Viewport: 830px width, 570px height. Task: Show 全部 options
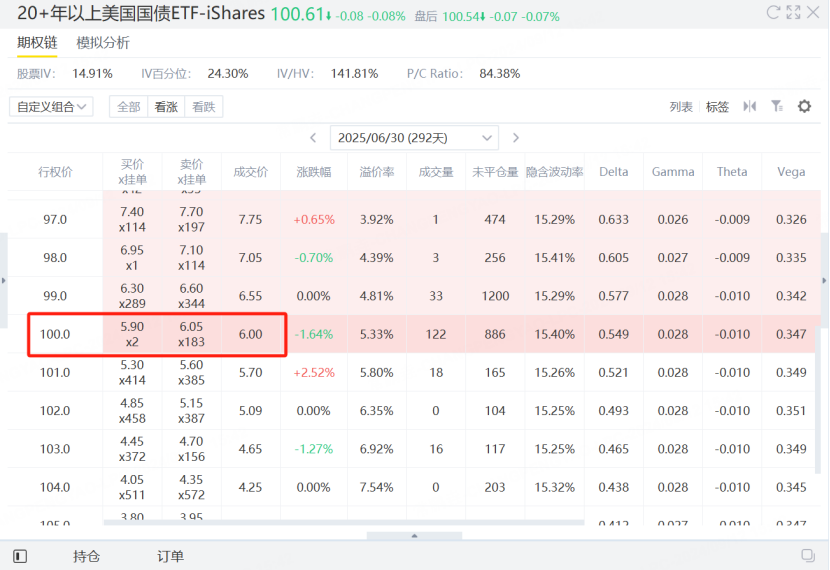129,107
